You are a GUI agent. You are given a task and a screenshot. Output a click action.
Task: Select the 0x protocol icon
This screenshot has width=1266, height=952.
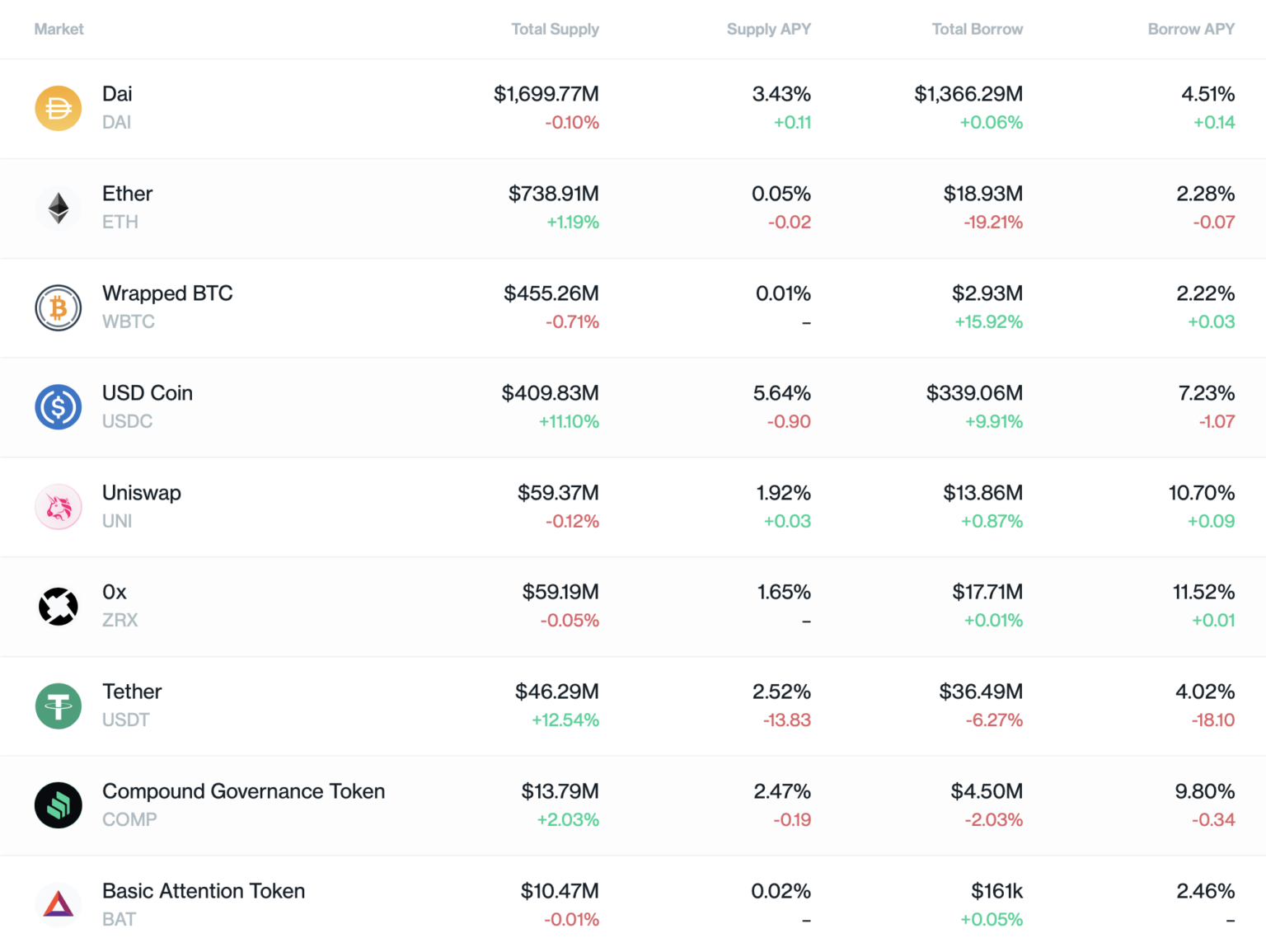click(x=59, y=606)
